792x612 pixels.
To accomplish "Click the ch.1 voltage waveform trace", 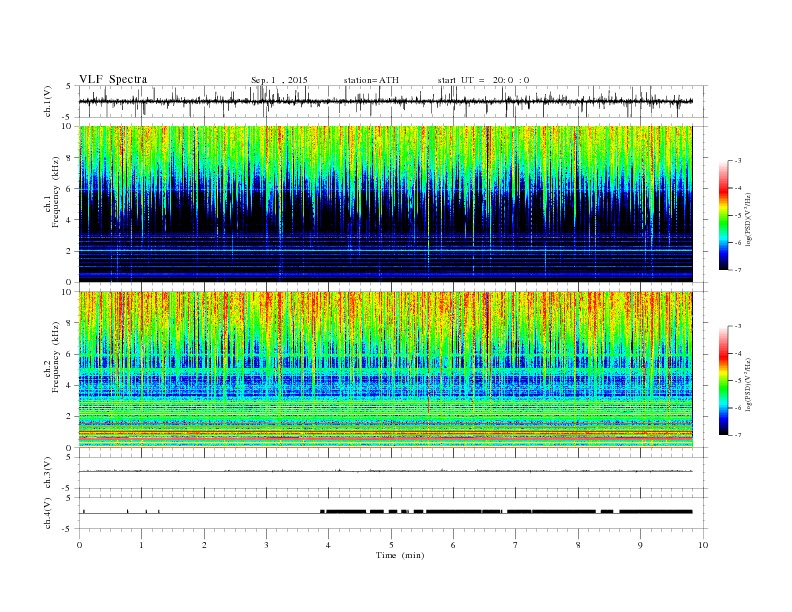I will (385, 101).
